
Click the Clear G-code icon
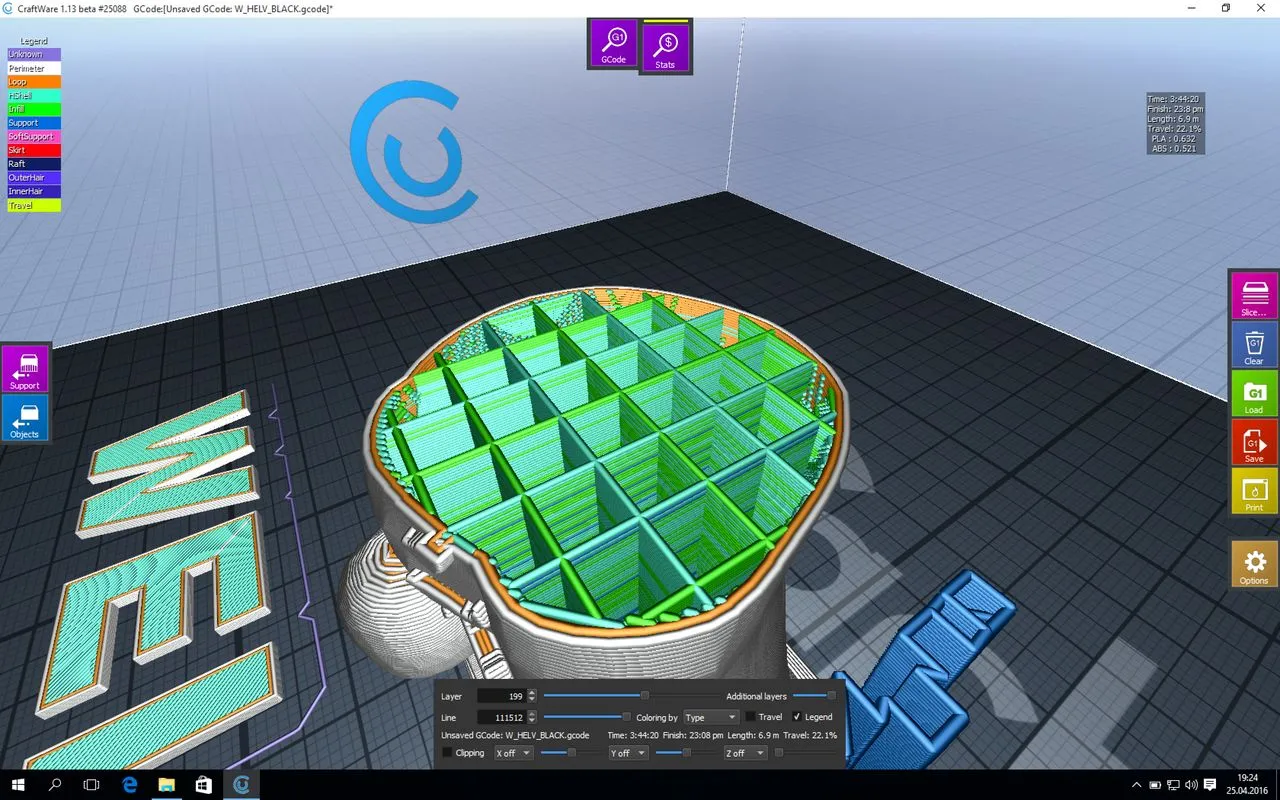[x=1253, y=345]
